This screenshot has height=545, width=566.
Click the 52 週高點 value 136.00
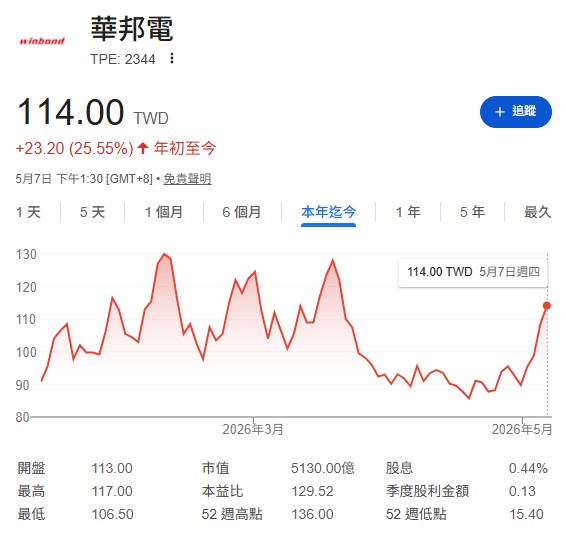point(312,514)
